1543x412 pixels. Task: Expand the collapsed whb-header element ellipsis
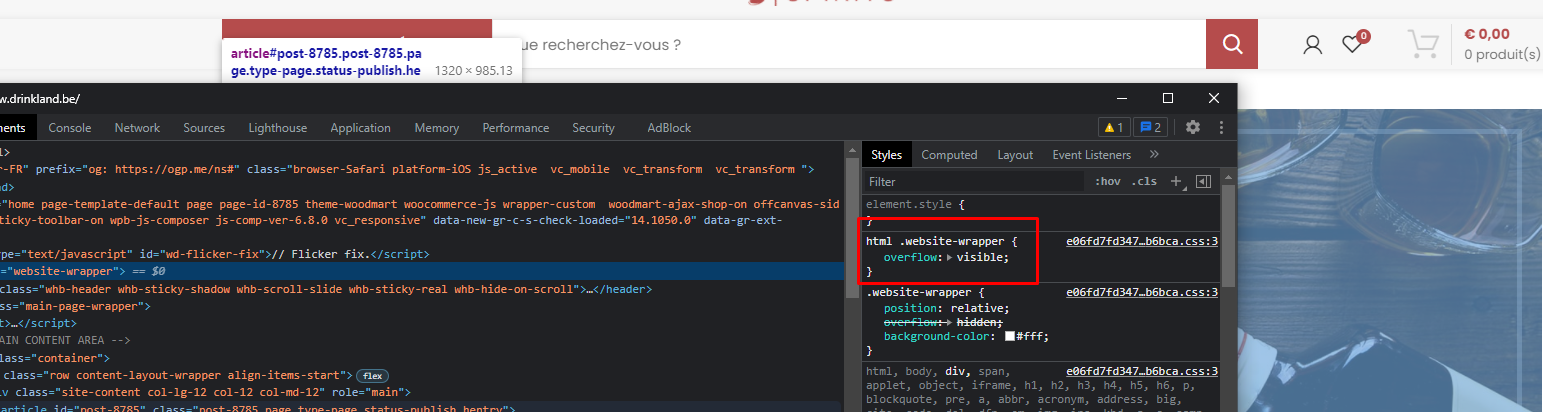point(590,289)
